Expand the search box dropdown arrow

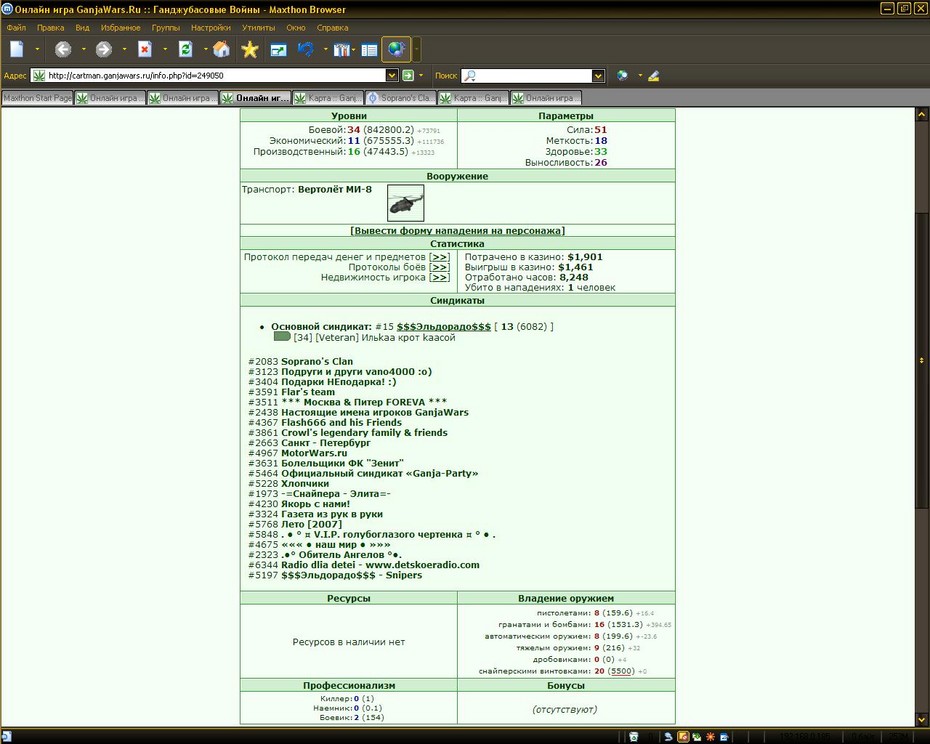[x=598, y=75]
